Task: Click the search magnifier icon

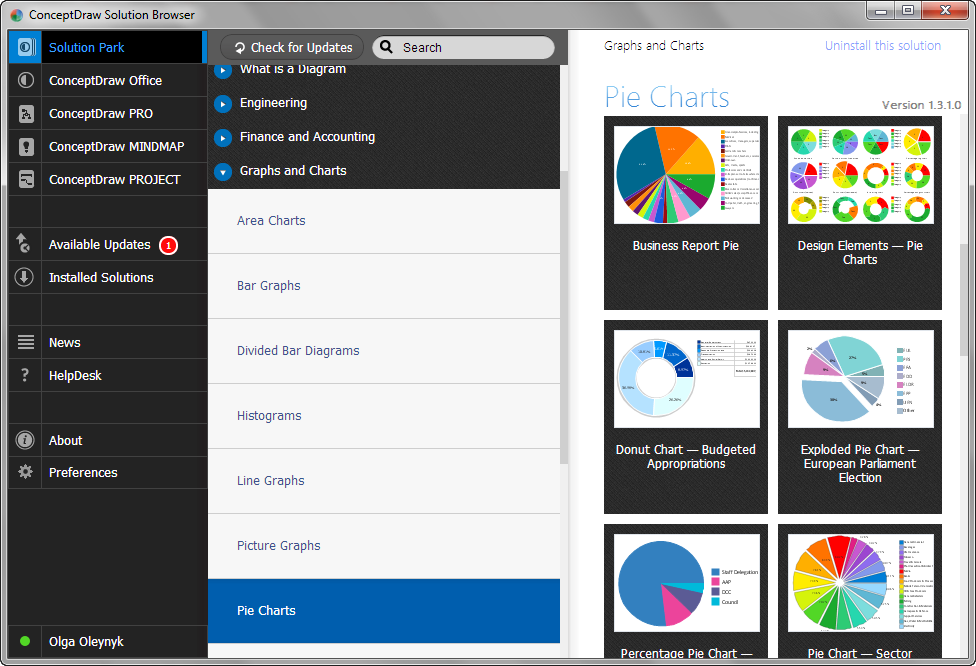Action: 387,47
